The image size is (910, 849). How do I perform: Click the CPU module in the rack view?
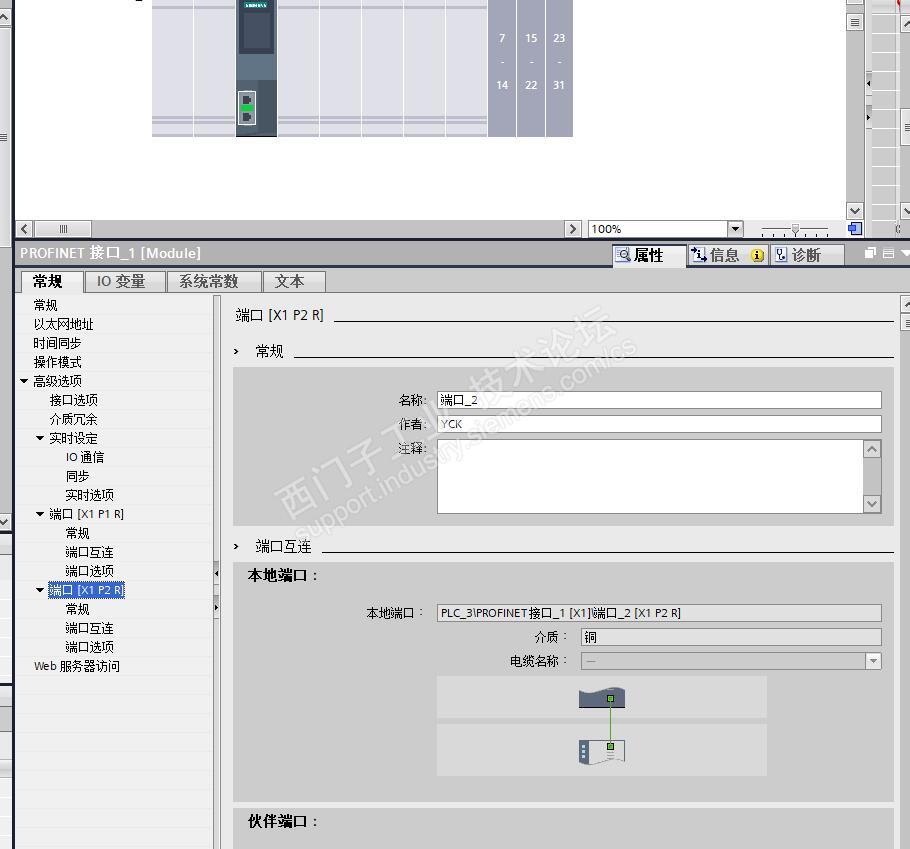257,68
